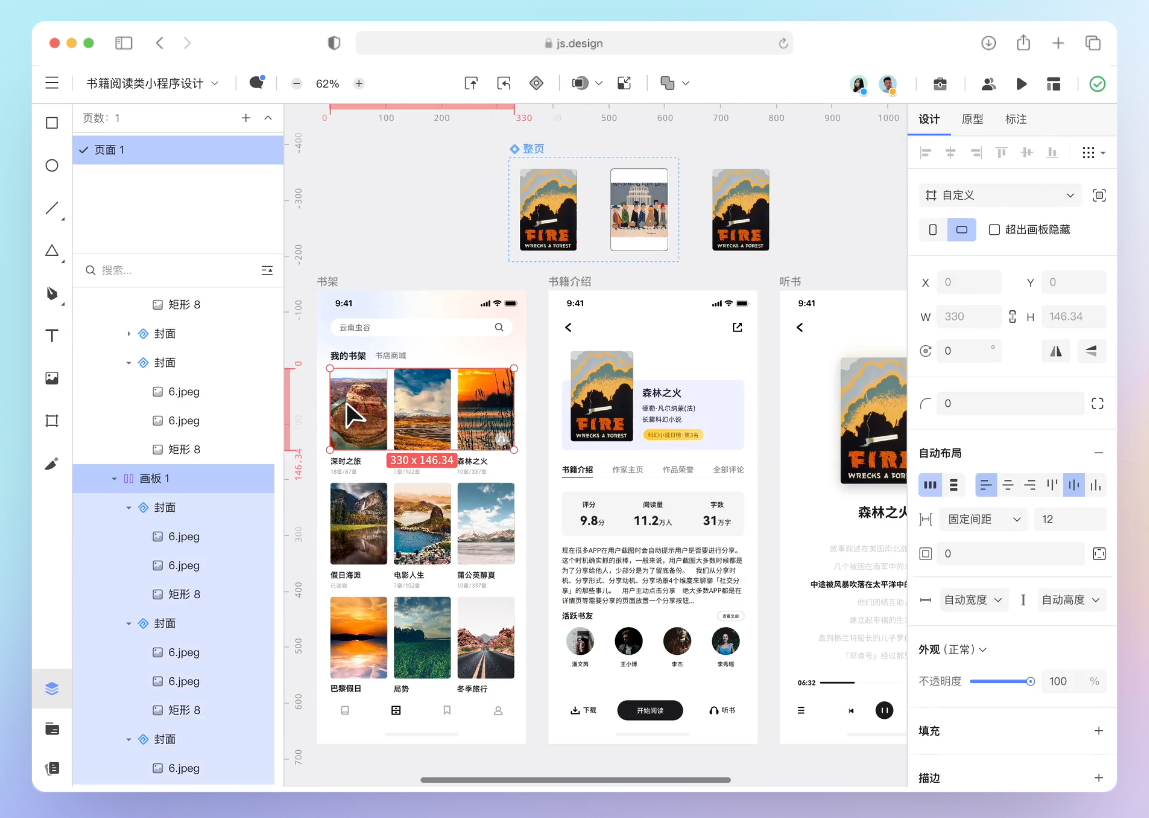Click the share collaborators icon

[989, 84]
